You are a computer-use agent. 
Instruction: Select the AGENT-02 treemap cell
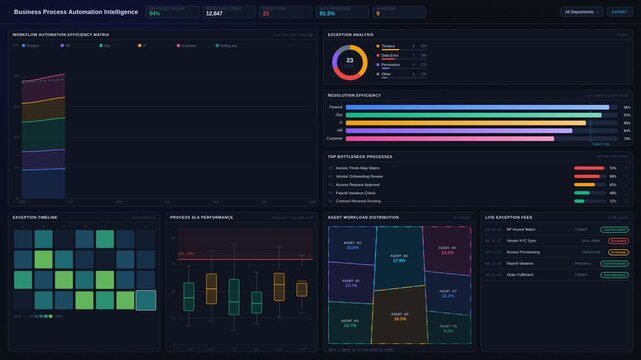pos(351,283)
